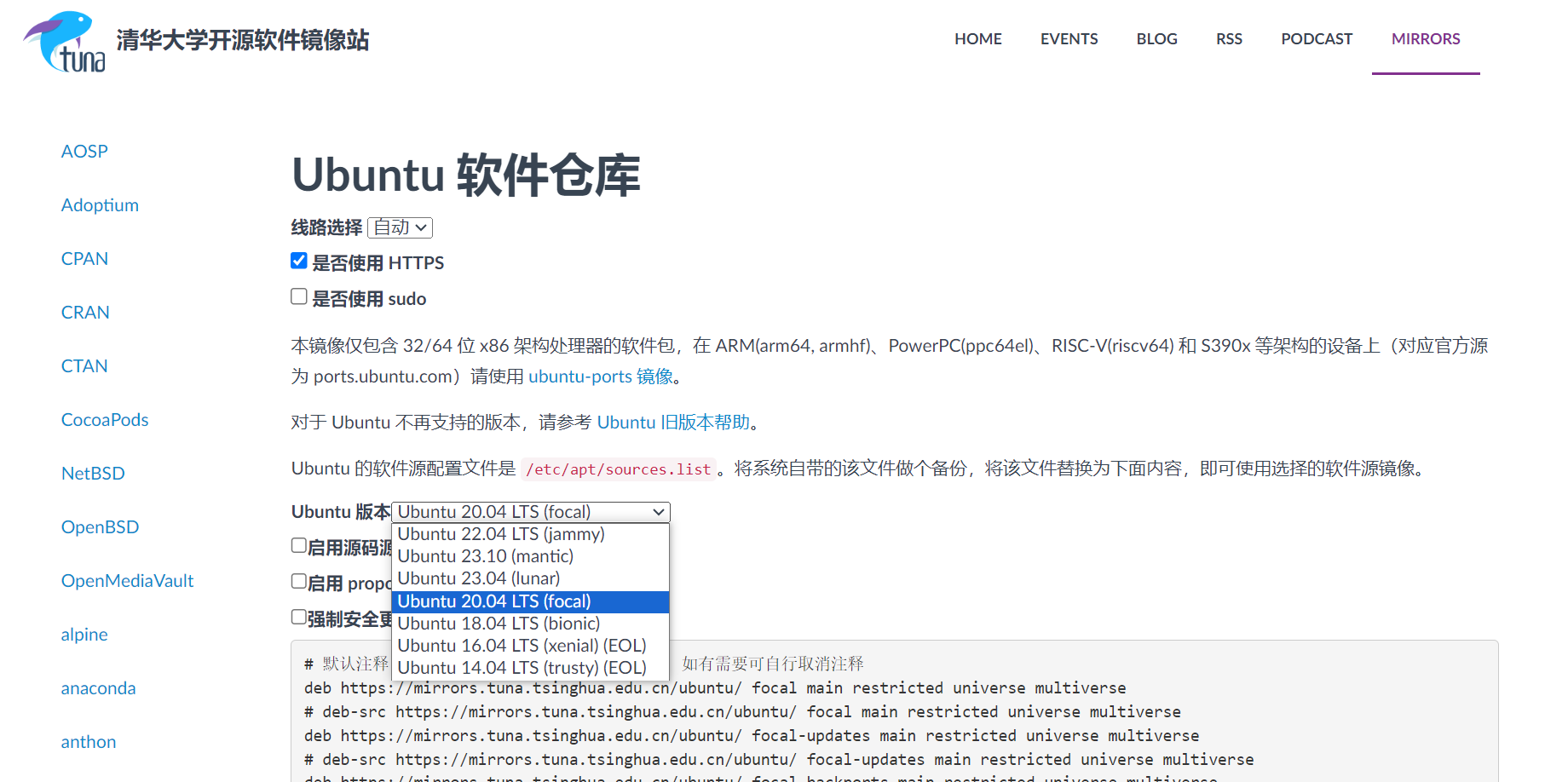Open the CRAN sidebar link

point(85,313)
